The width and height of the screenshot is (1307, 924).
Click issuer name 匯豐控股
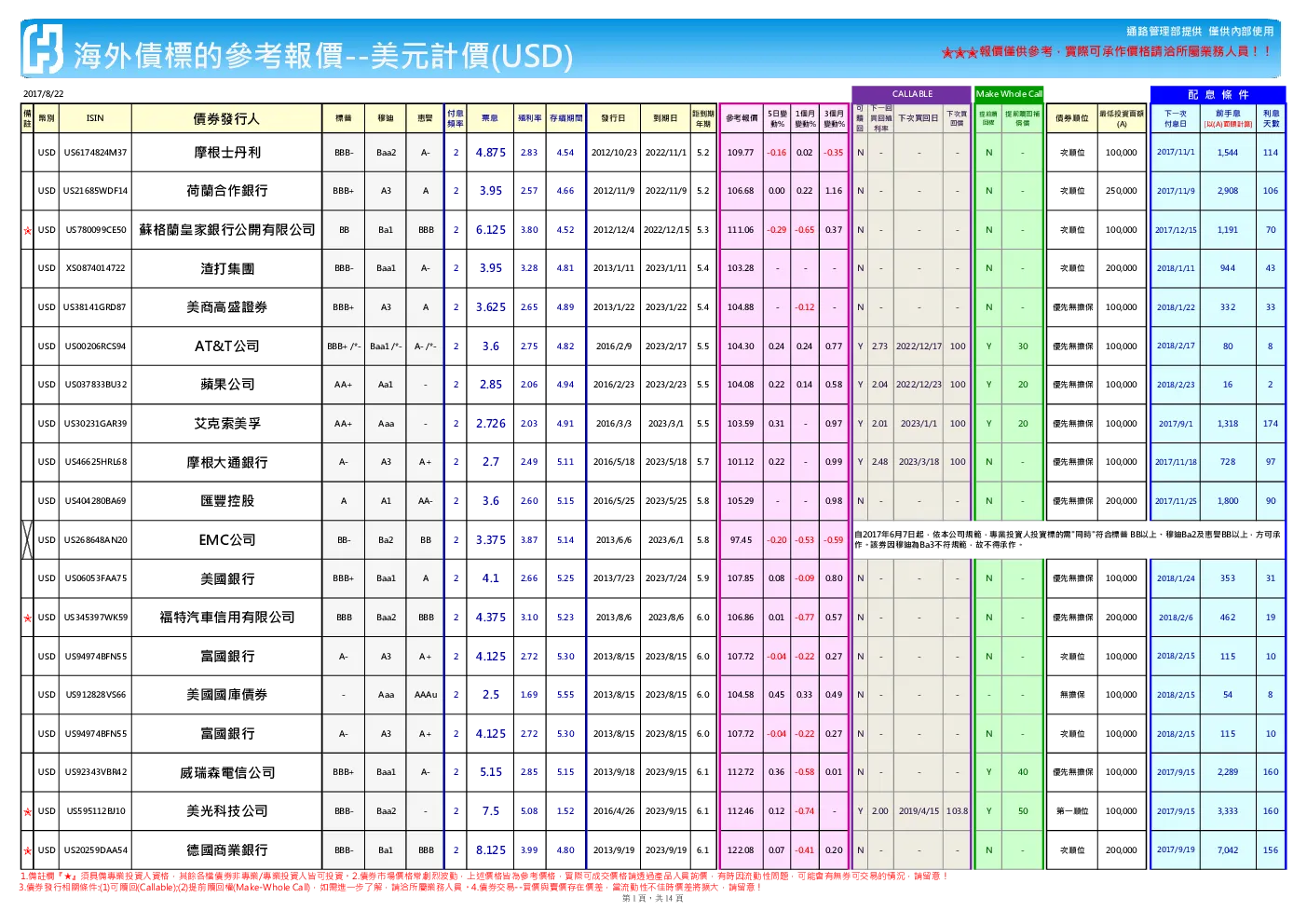227,501
